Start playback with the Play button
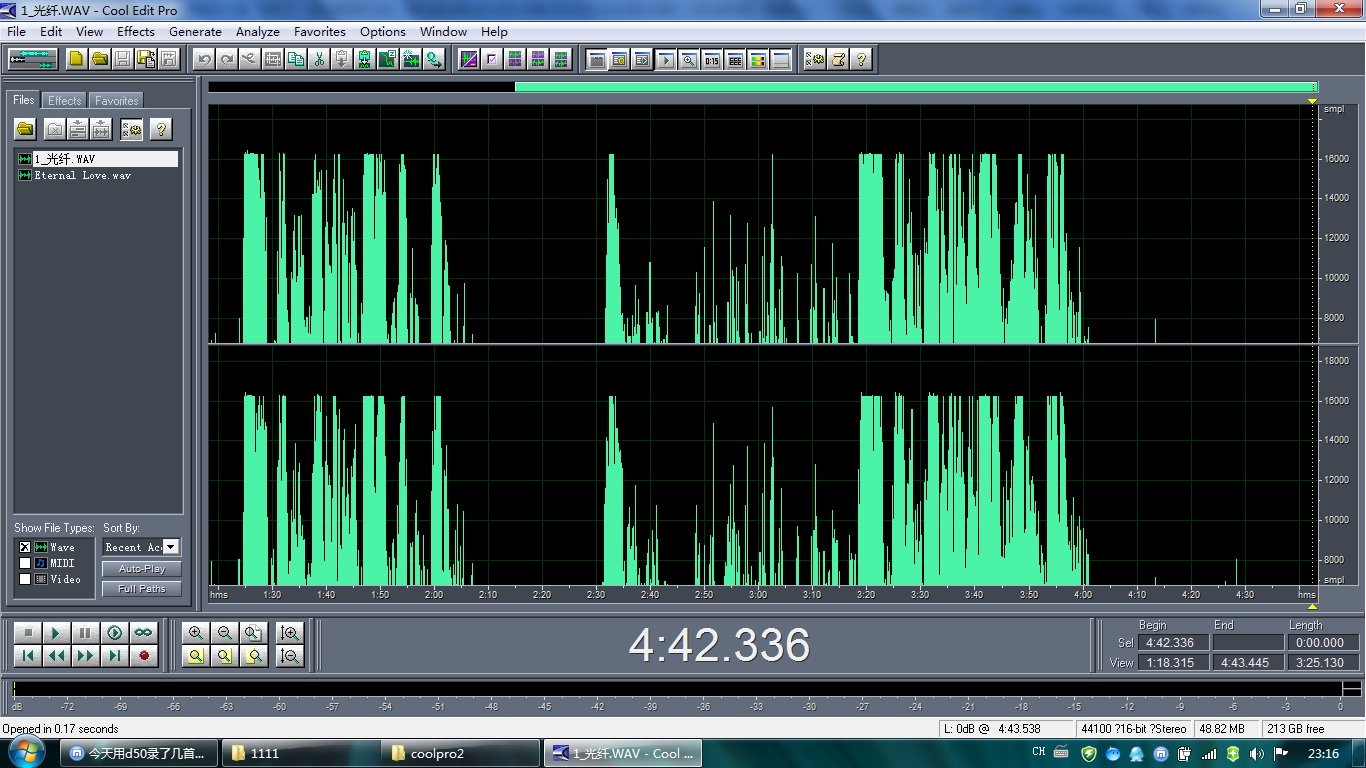Viewport: 1366px width, 768px height. click(57, 633)
